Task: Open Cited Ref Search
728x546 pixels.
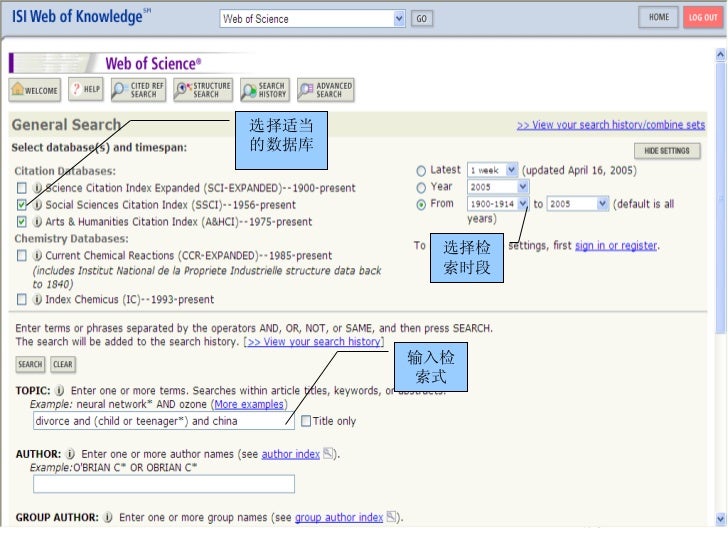Action: (138, 90)
